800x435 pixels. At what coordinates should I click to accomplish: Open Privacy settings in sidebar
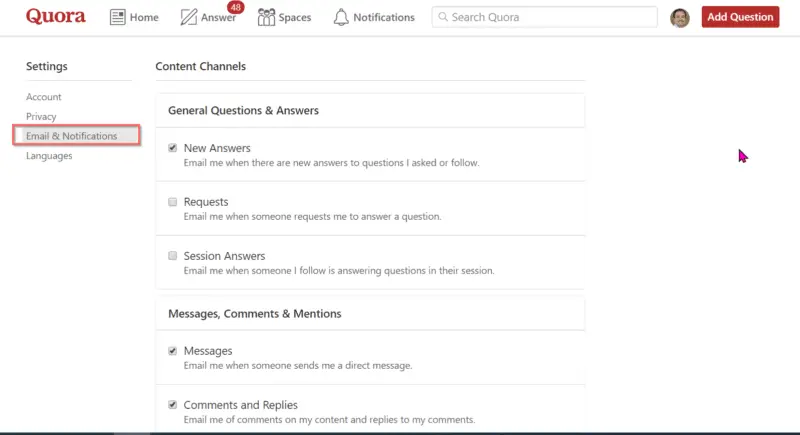point(41,116)
